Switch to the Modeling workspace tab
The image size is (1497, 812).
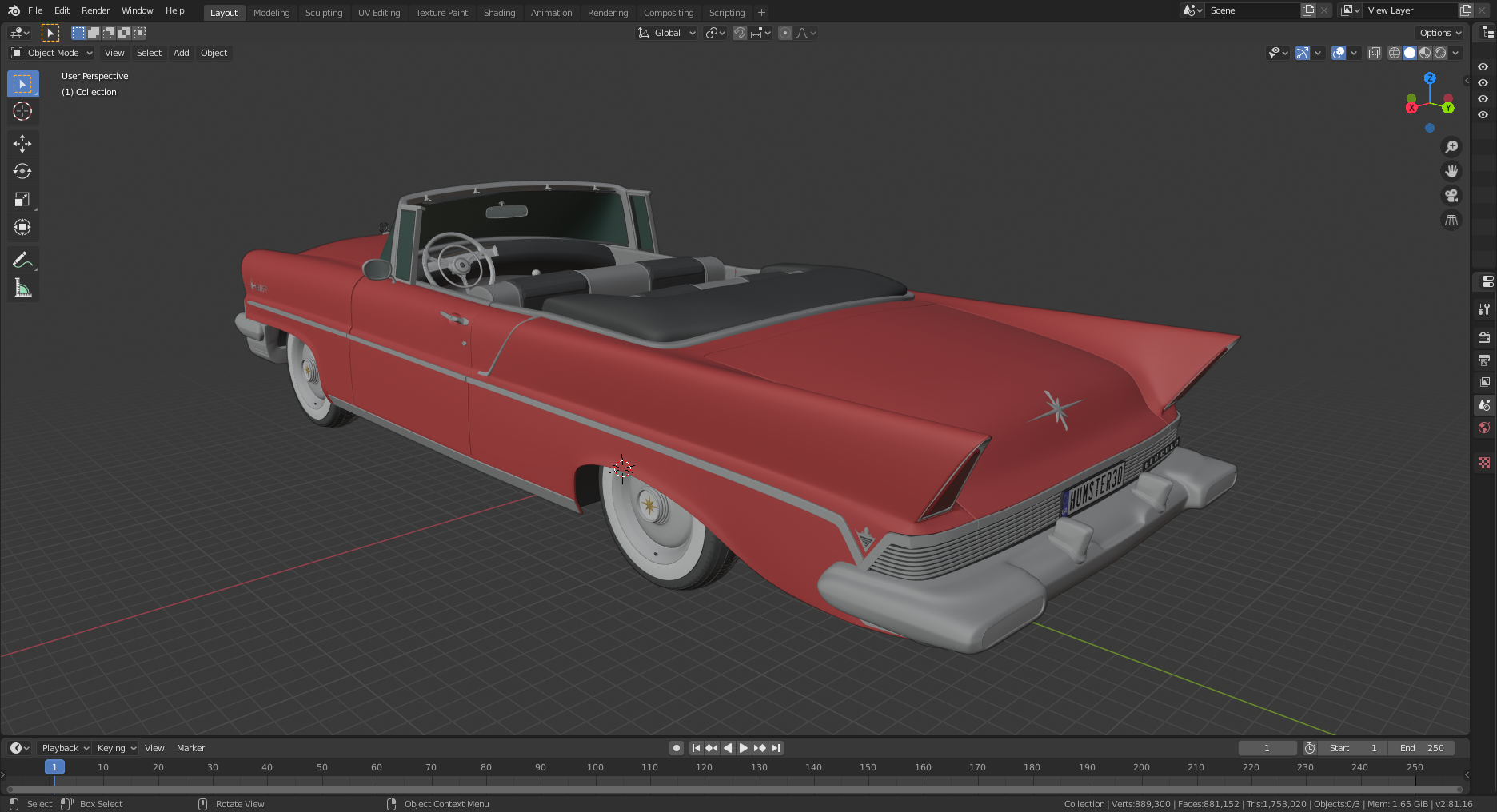coord(271,13)
